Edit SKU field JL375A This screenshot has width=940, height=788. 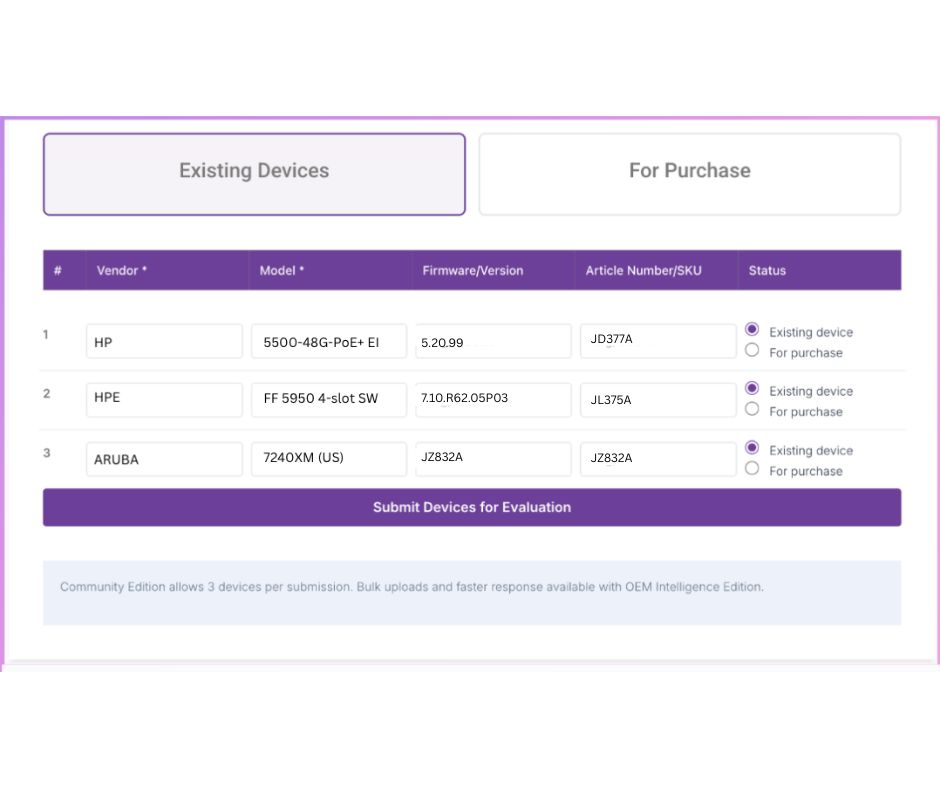658,400
